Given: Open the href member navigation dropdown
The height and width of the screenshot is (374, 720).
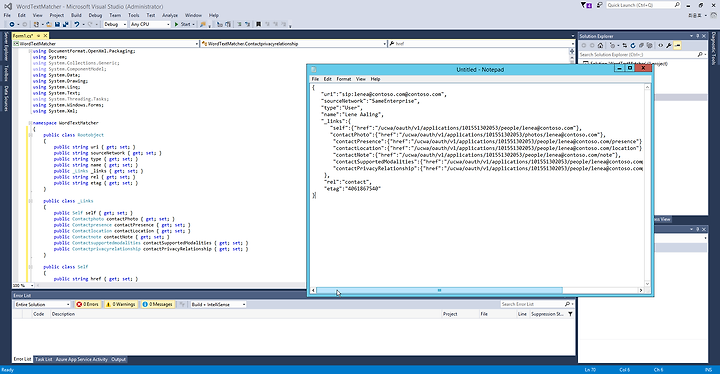Looking at the screenshot, I should coord(481,44).
